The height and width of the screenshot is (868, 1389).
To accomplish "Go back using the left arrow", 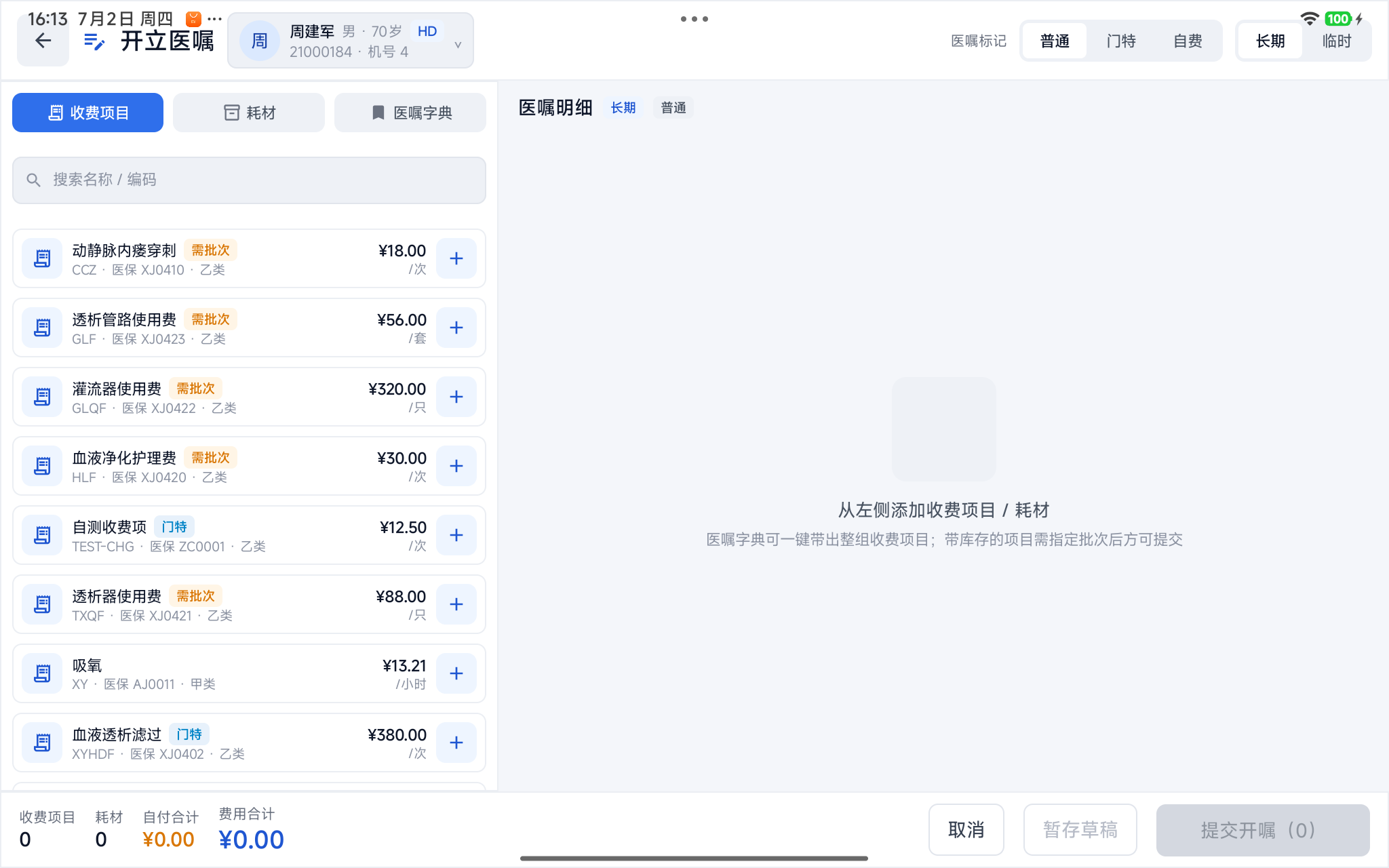I will [x=43, y=41].
